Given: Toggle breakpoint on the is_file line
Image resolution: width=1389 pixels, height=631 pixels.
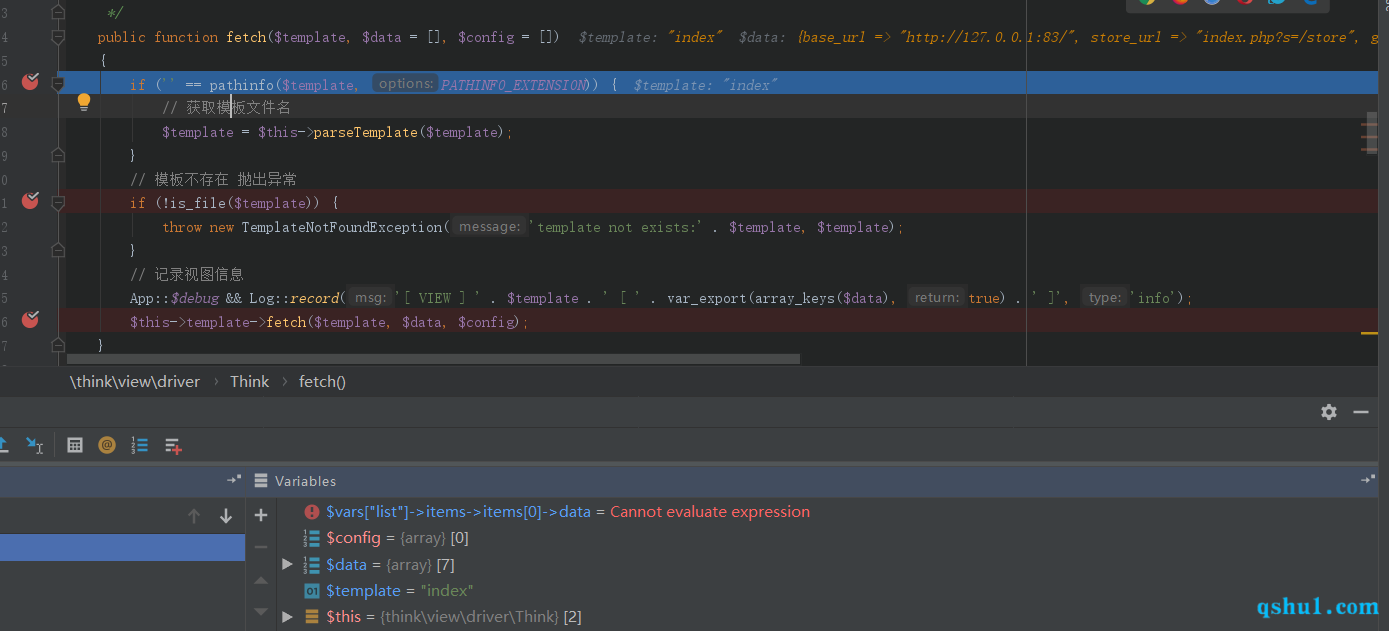Looking at the screenshot, I should [30, 201].
